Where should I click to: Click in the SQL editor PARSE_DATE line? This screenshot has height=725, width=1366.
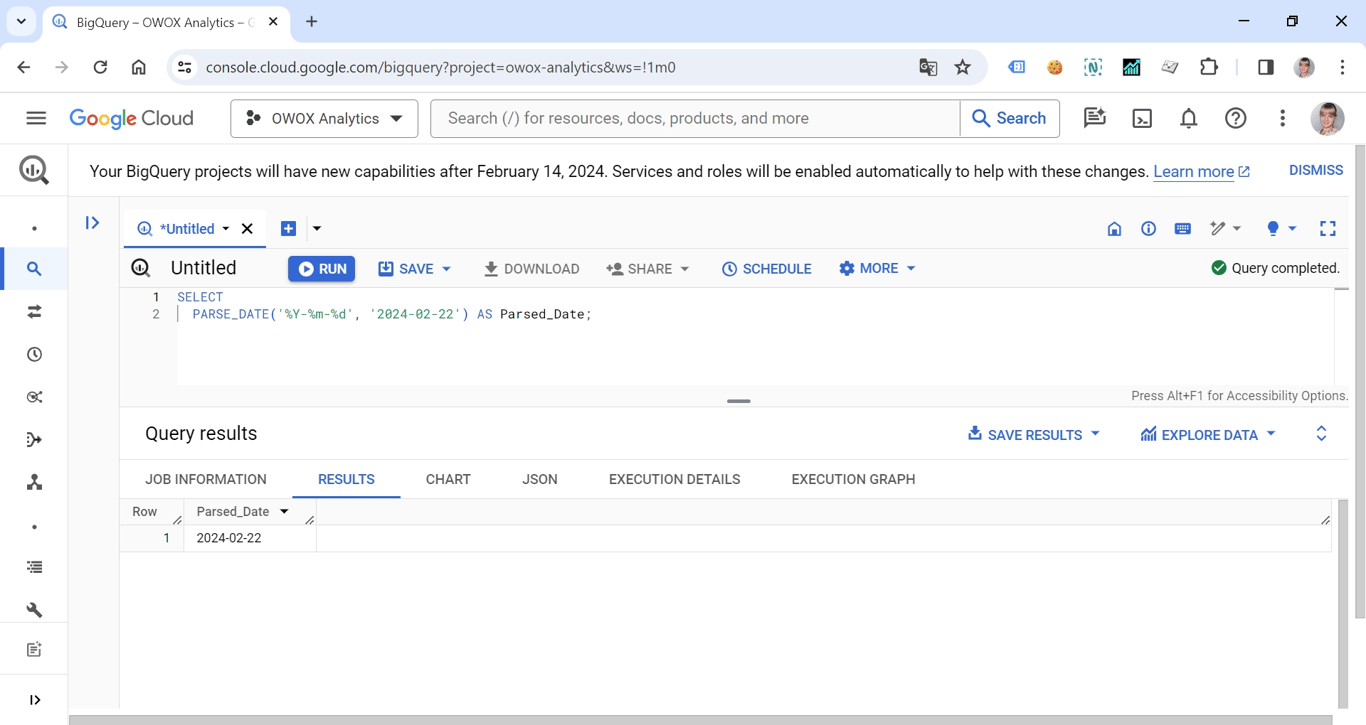[392, 314]
